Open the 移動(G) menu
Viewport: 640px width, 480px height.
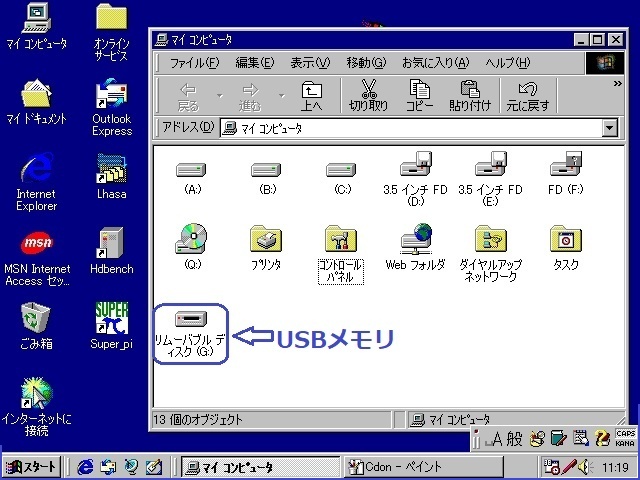pyautogui.click(x=366, y=63)
